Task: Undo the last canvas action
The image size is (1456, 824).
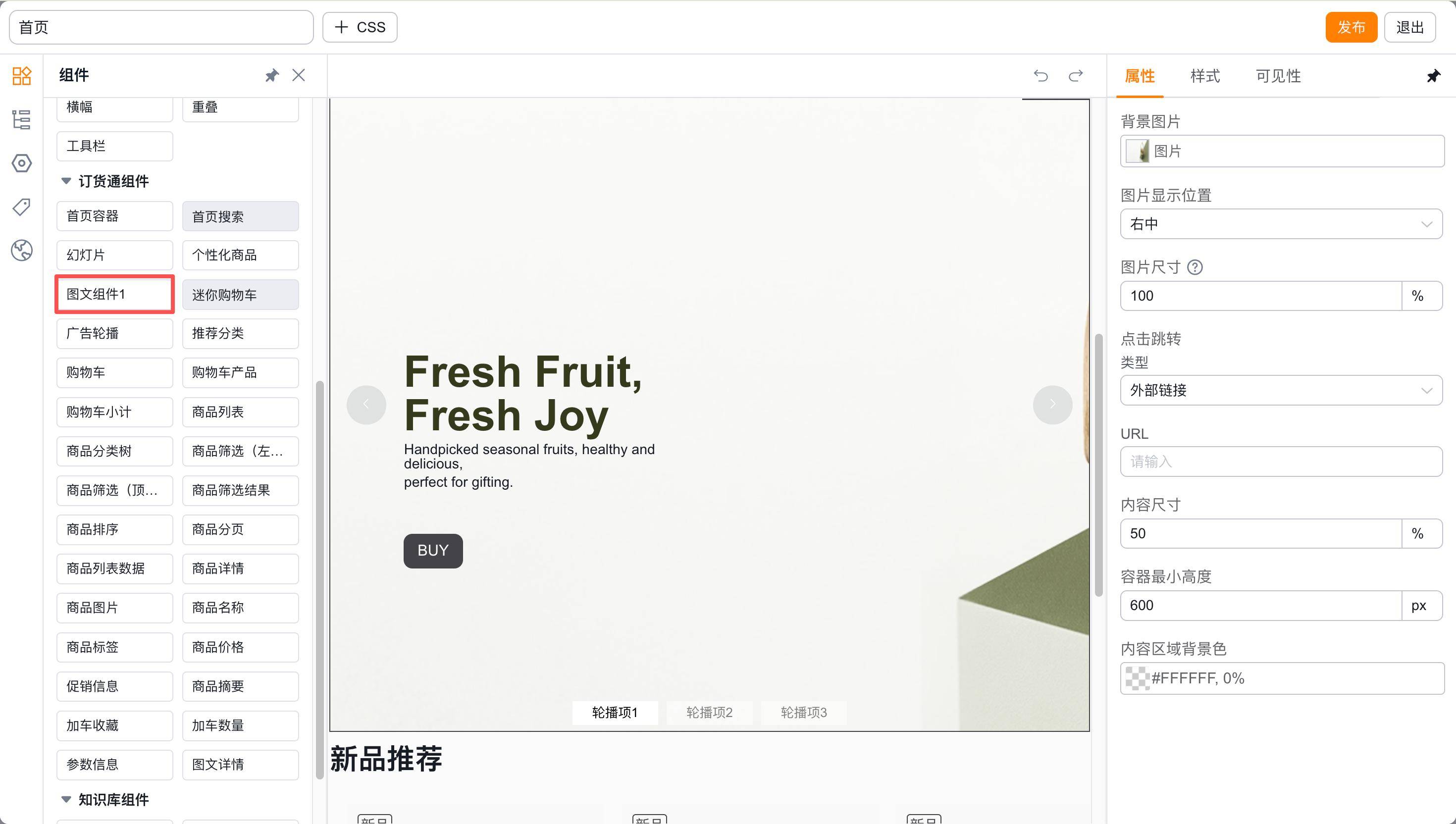Action: click(1040, 75)
